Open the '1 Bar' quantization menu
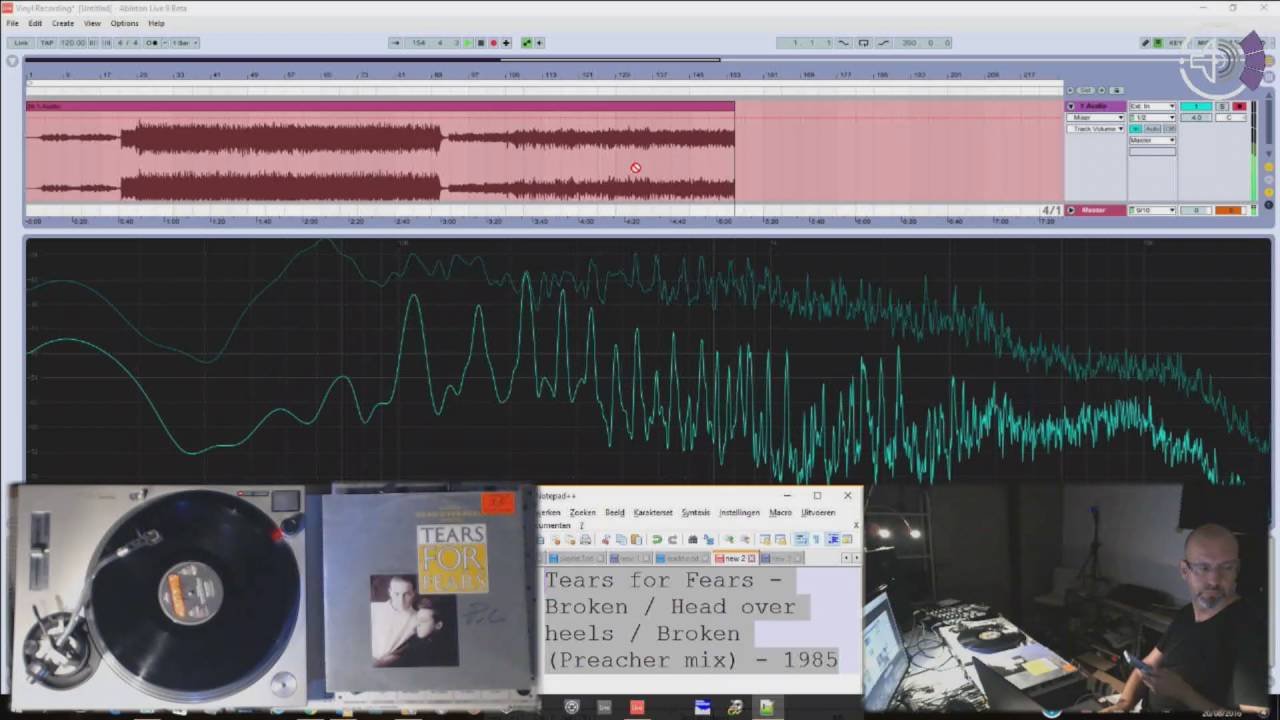Image resolution: width=1280 pixels, height=720 pixels. point(185,43)
